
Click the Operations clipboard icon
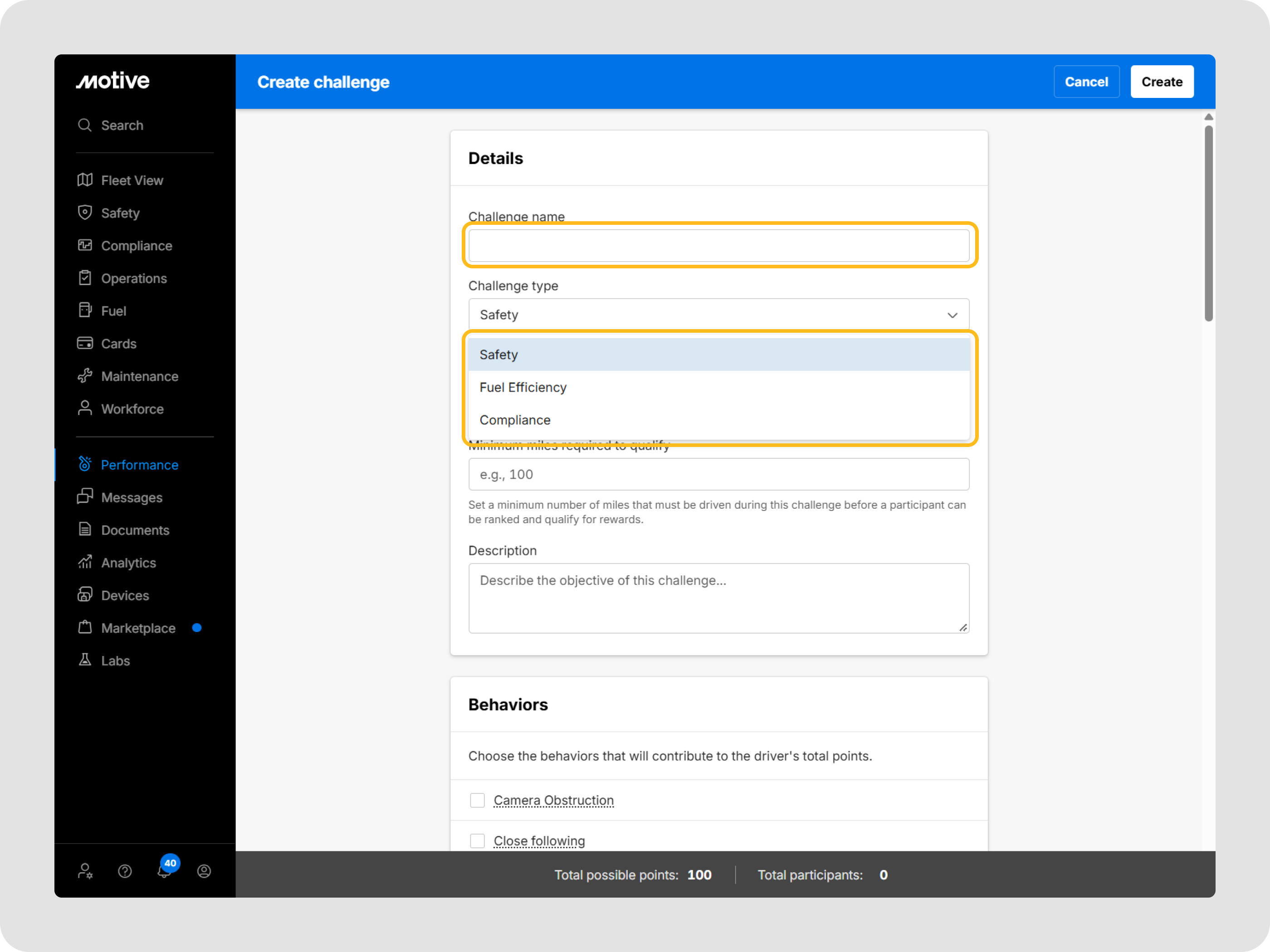85,278
